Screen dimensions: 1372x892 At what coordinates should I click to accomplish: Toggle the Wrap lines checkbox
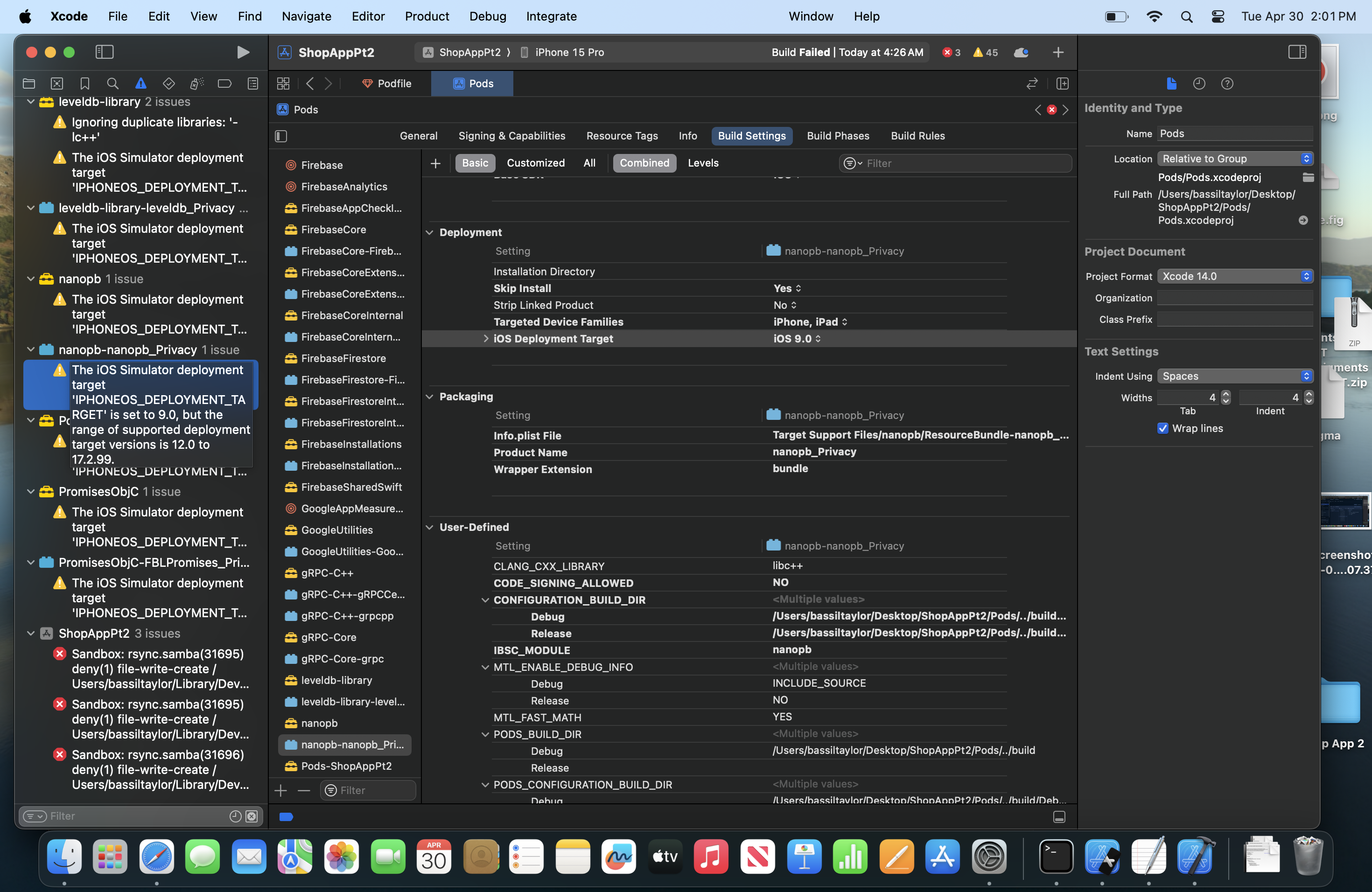[1163, 428]
